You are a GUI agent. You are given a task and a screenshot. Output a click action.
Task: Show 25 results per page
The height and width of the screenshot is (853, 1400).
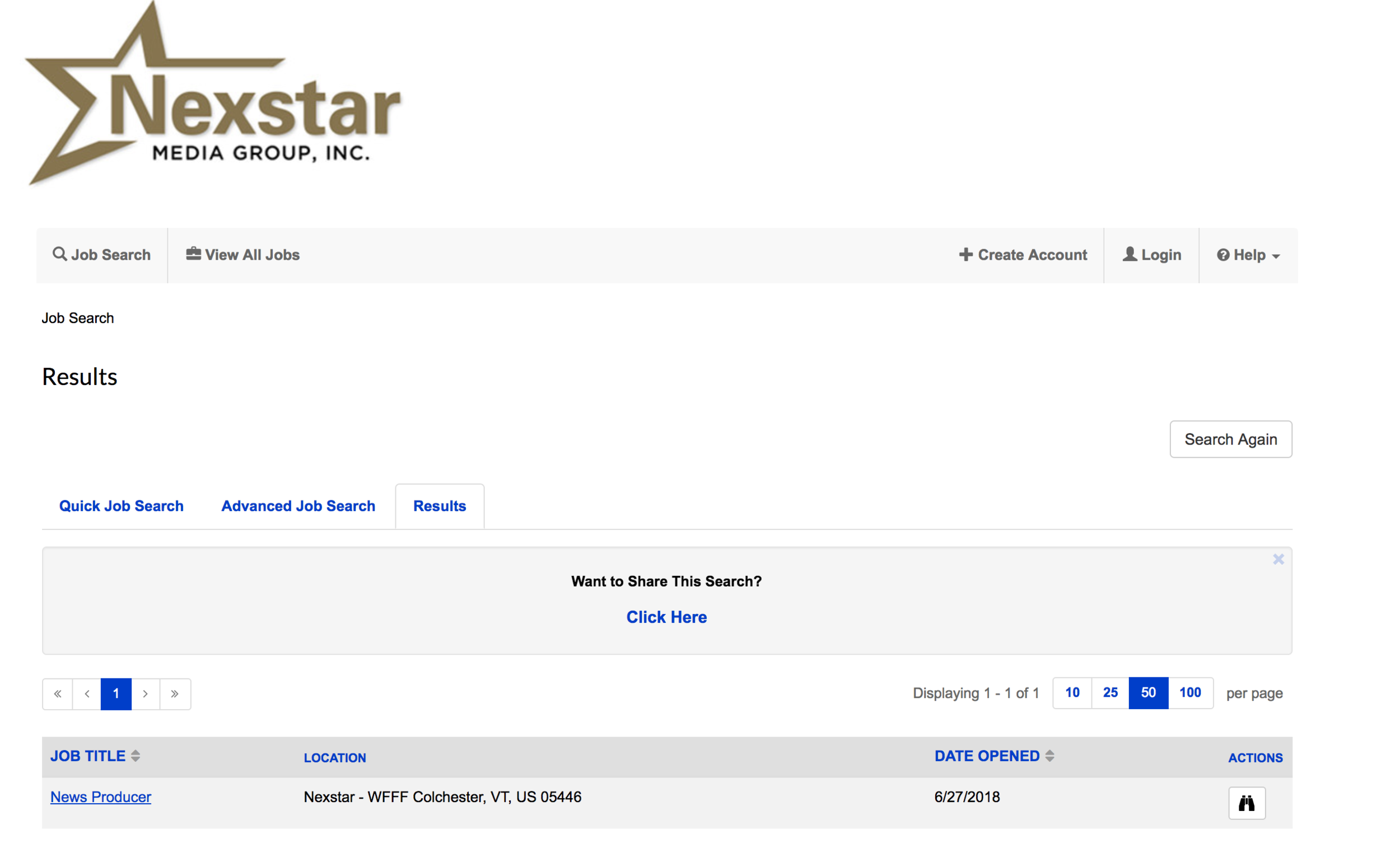1110,692
